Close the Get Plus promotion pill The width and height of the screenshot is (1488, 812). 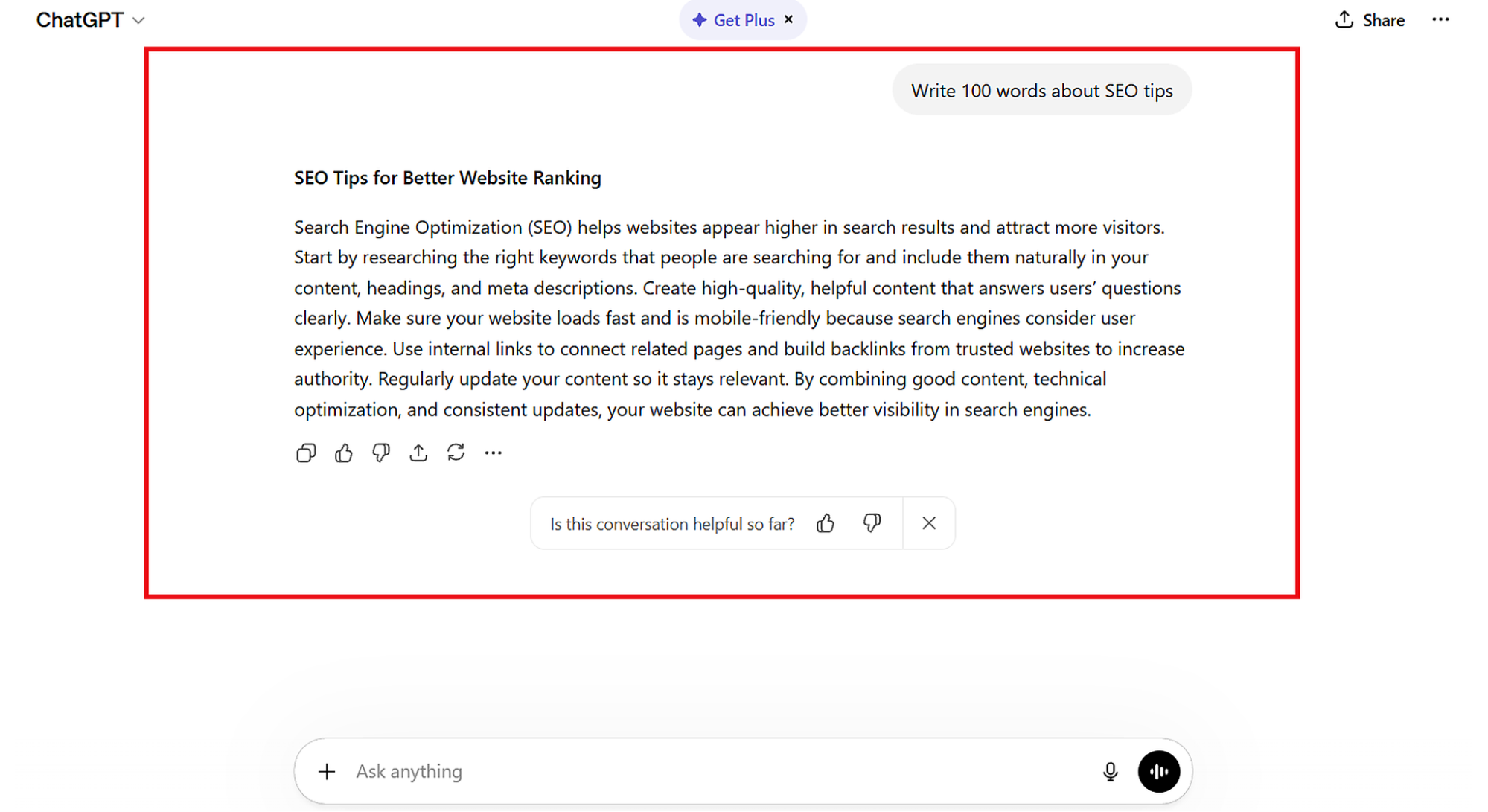point(788,20)
